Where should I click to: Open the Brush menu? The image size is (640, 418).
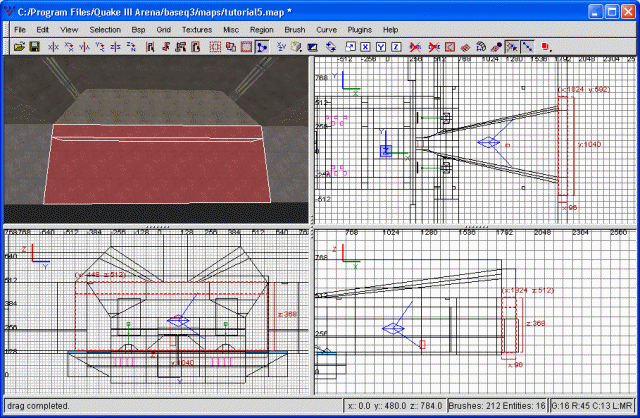(295, 30)
